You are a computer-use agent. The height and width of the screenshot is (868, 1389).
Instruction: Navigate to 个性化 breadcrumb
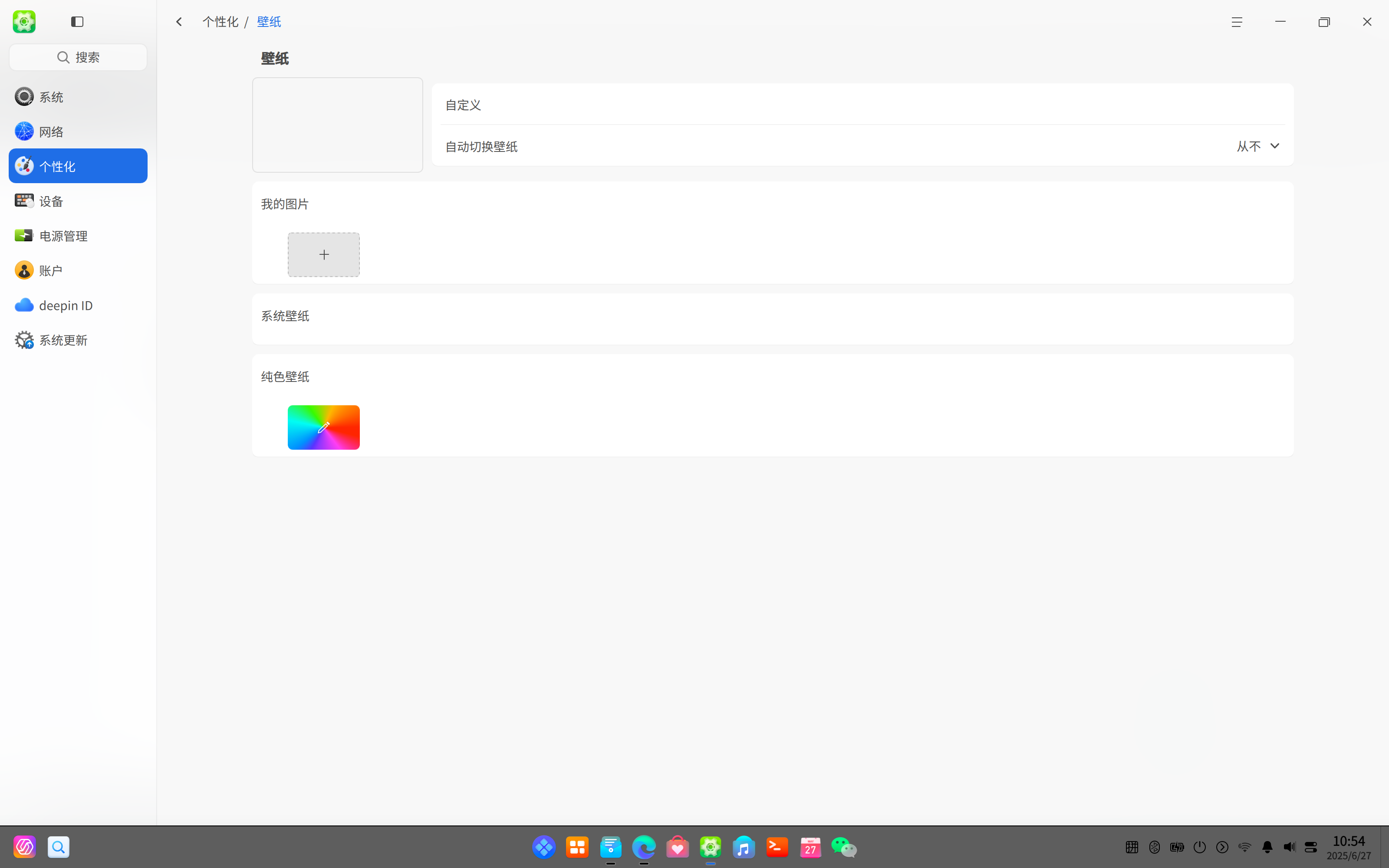(x=221, y=22)
